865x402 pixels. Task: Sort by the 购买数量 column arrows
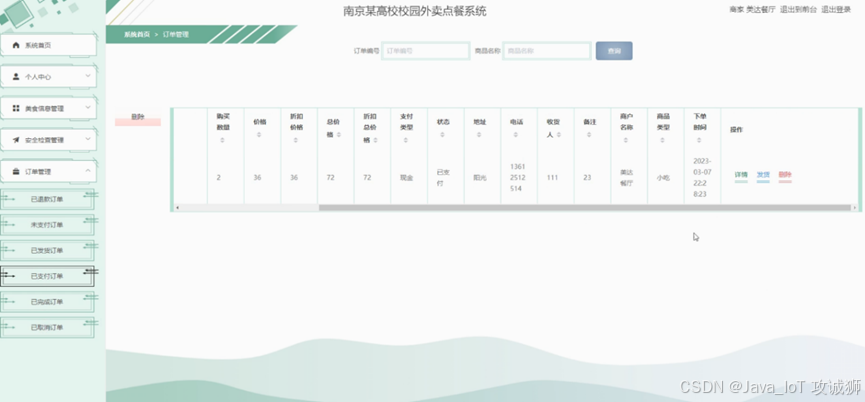(222, 140)
